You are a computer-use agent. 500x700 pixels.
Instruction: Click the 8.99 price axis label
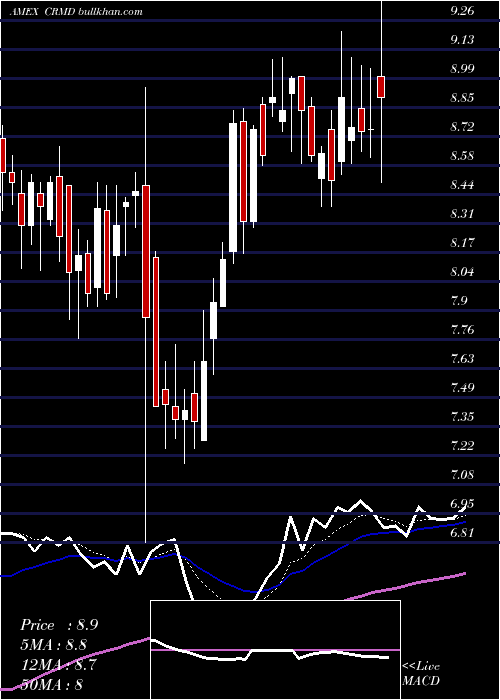pyautogui.click(x=462, y=69)
